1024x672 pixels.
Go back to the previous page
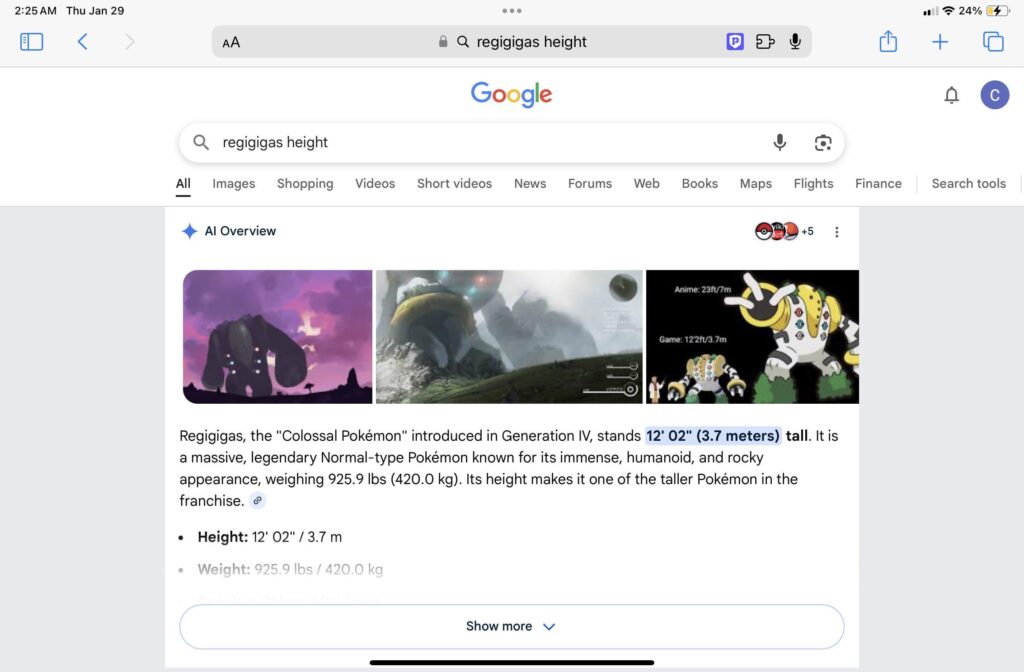pyautogui.click(x=82, y=42)
